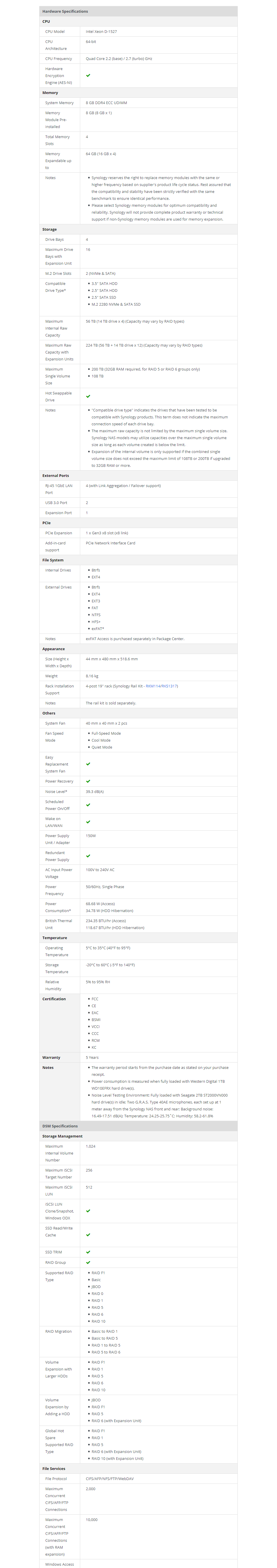Select the Quad Core 2.2 / 2.7 GHz frequency text

point(119,59)
